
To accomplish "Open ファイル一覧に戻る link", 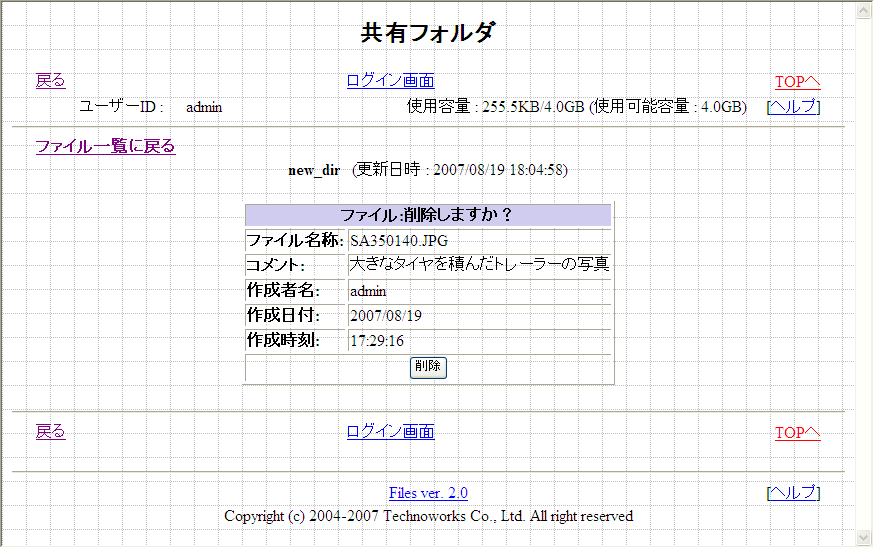I will (x=105, y=147).
